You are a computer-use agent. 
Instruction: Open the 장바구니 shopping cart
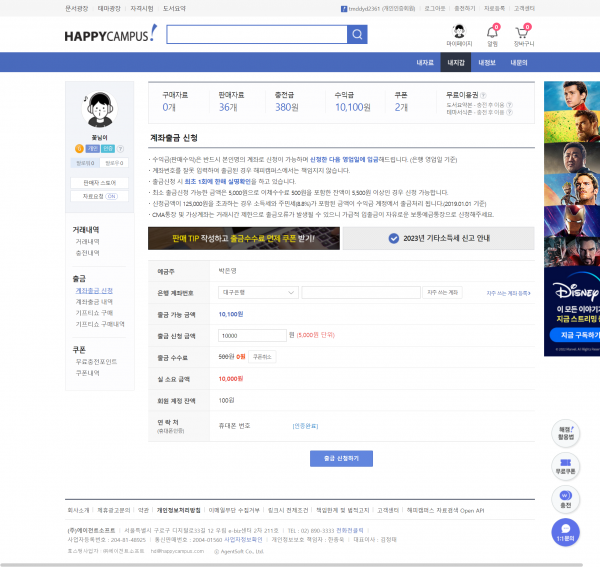(x=523, y=33)
